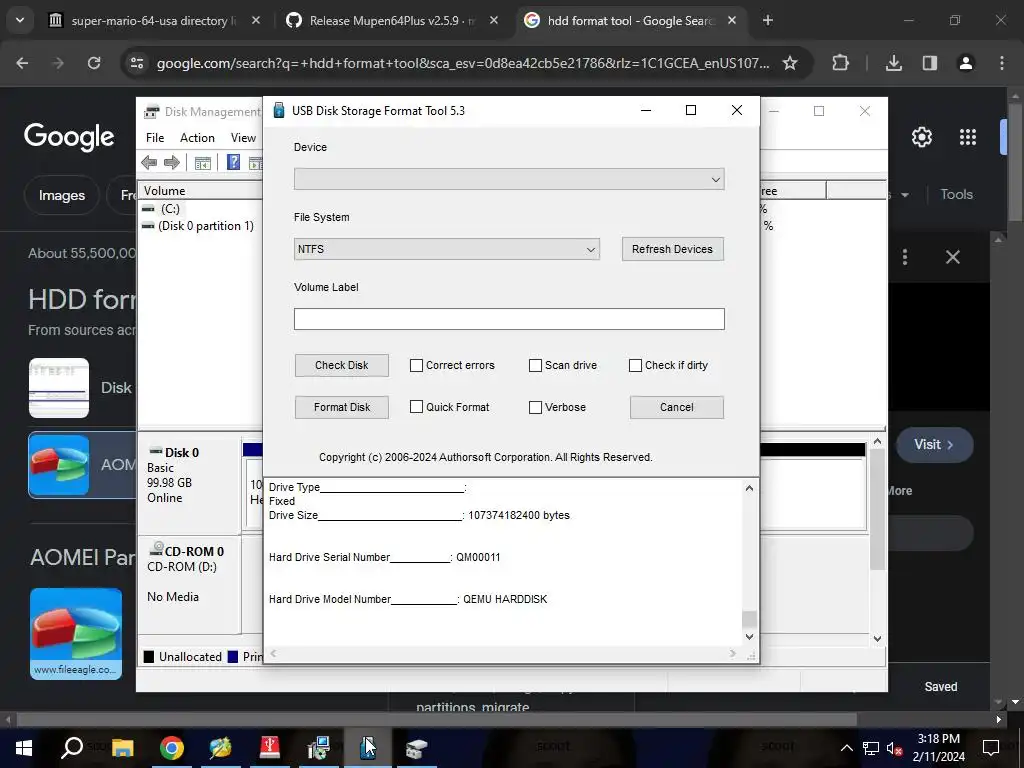Click the Unallocated black legend swatch

149,656
